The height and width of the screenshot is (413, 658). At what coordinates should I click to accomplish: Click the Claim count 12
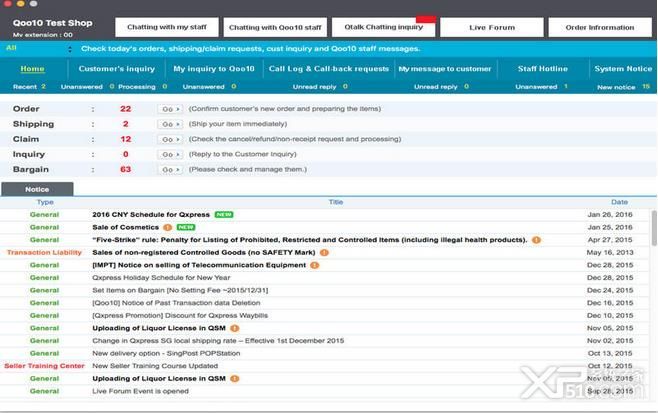125,139
